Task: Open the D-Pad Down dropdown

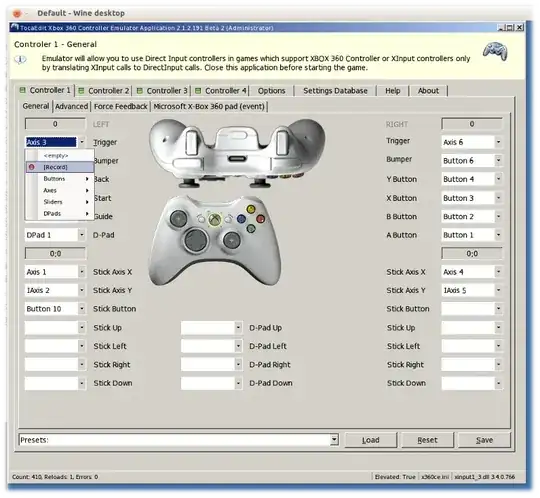Action: [238, 383]
